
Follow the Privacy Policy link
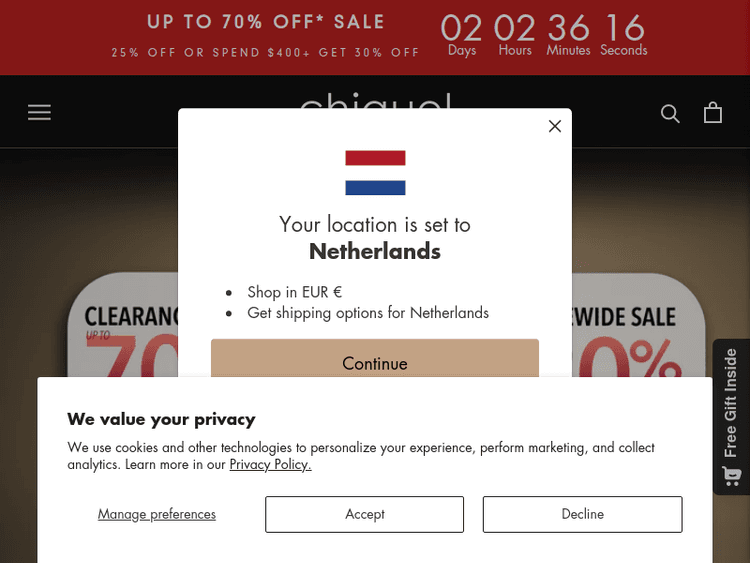(270, 464)
